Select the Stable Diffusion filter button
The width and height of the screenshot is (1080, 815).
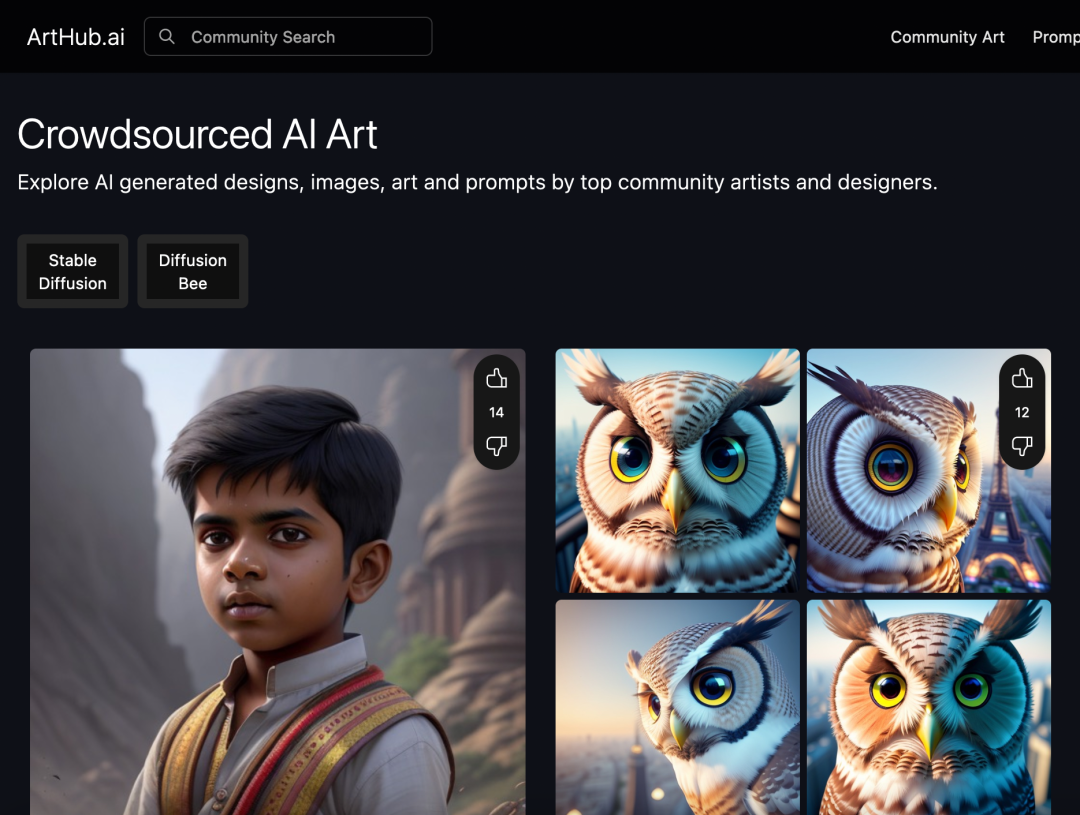(x=72, y=272)
